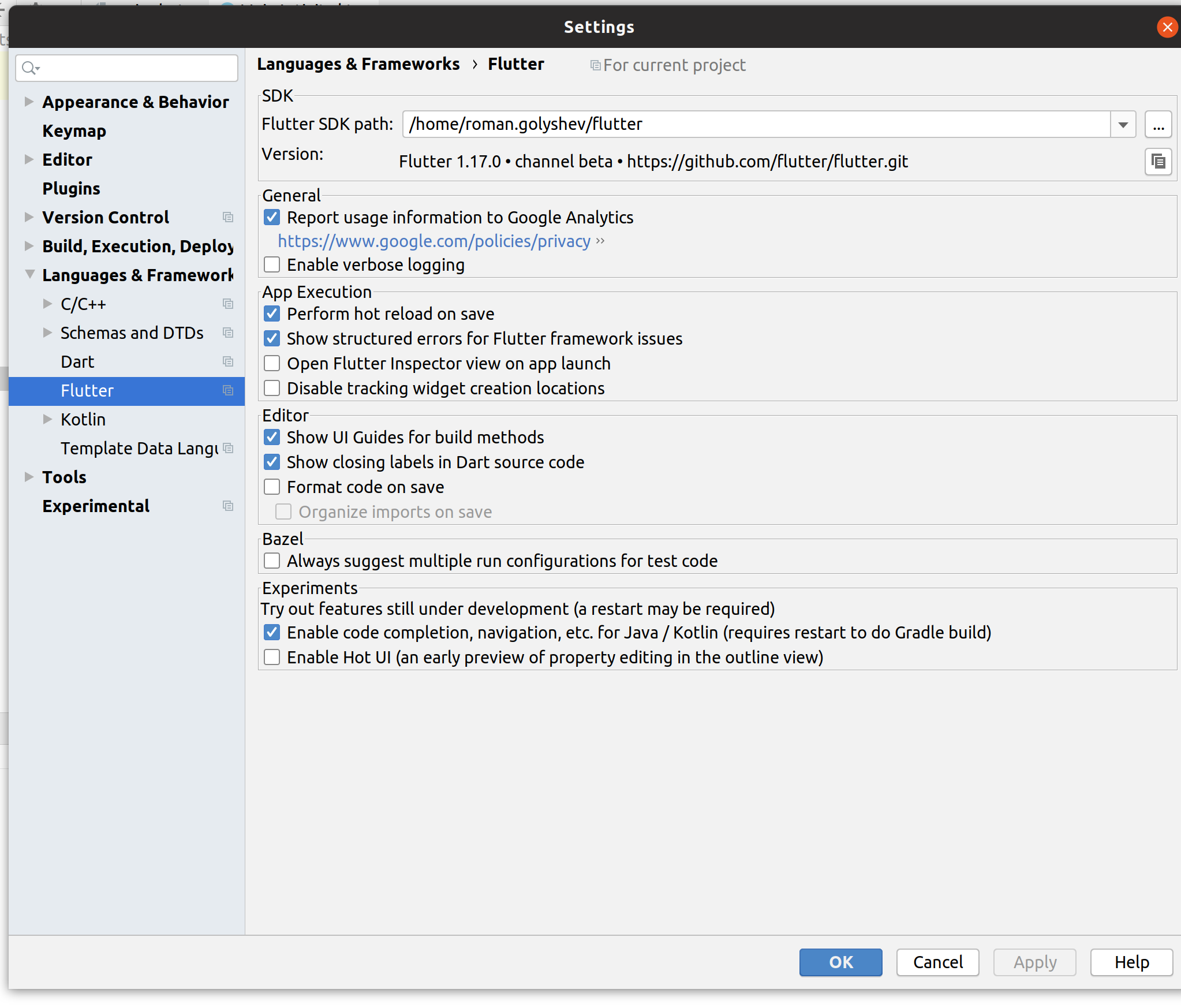The height and width of the screenshot is (1008, 1181).
Task: Open Google privacy policy link
Action: tap(434, 241)
